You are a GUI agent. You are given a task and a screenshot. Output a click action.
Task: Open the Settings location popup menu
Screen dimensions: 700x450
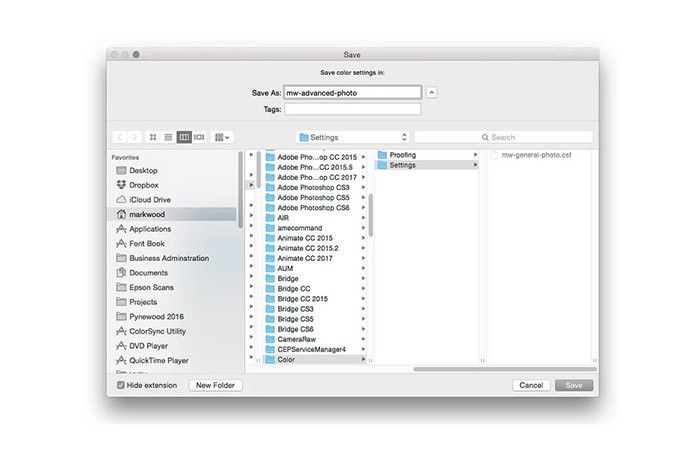(353, 137)
